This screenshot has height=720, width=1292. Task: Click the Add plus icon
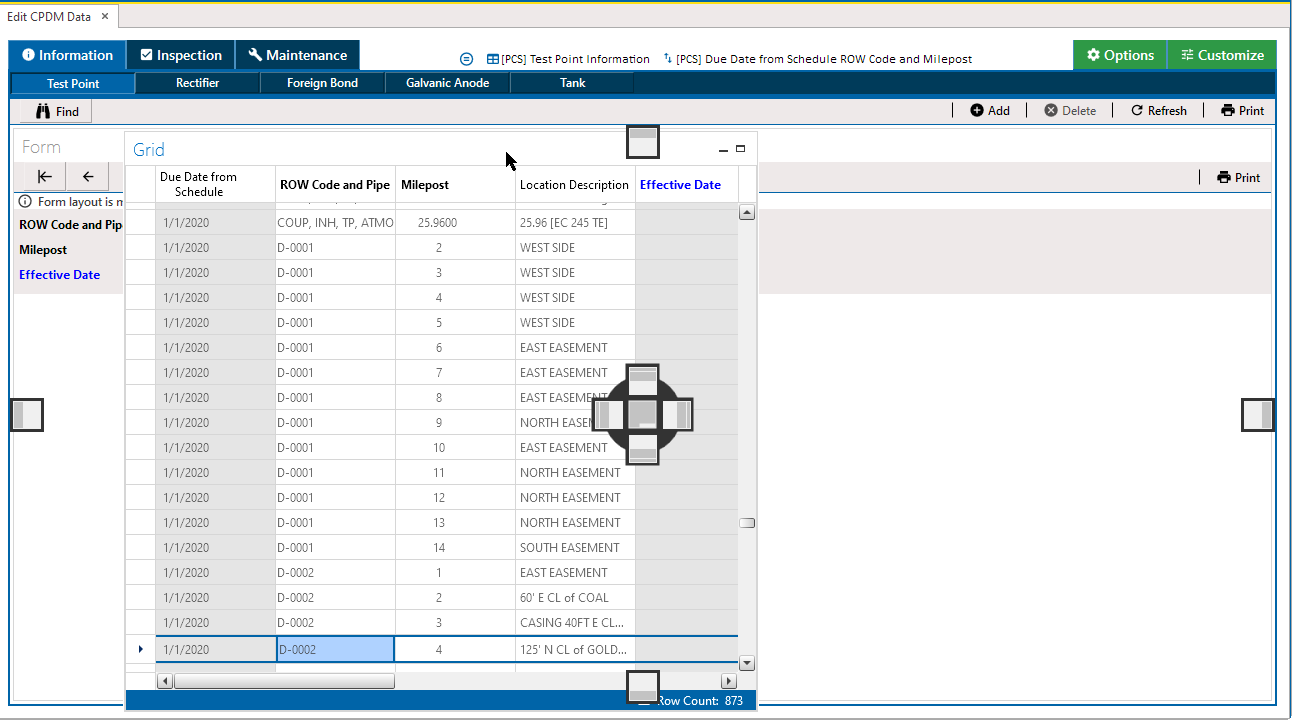977,111
